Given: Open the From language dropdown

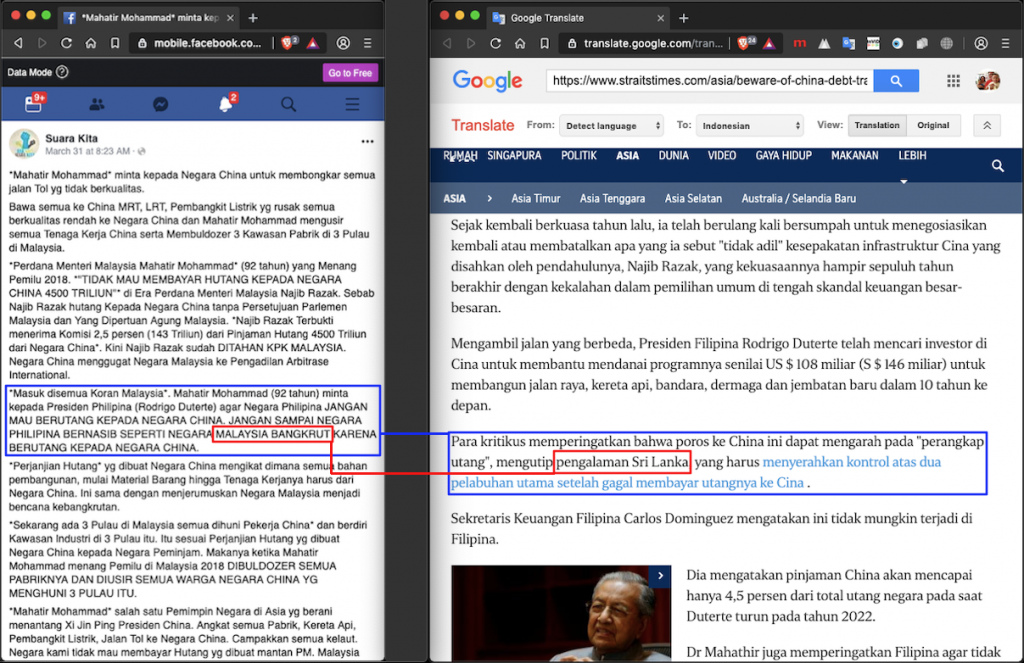Looking at the screenshot, I should [611, 125].
